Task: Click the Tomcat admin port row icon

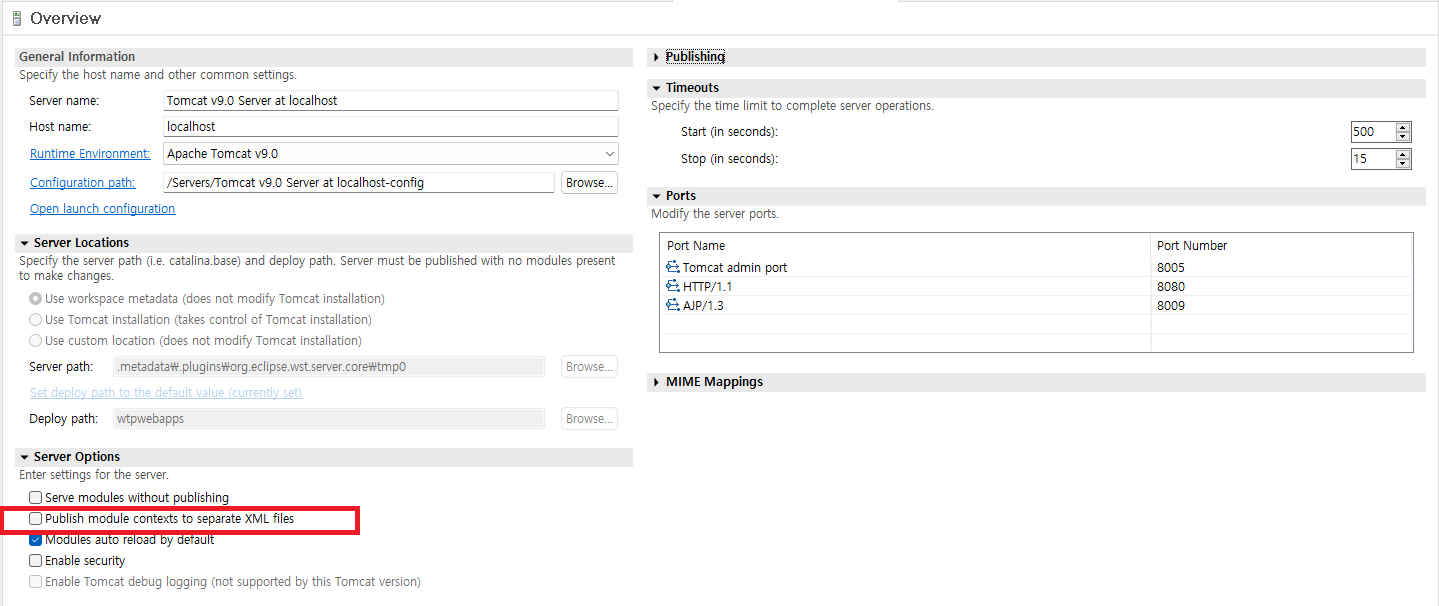Action: 672,267
